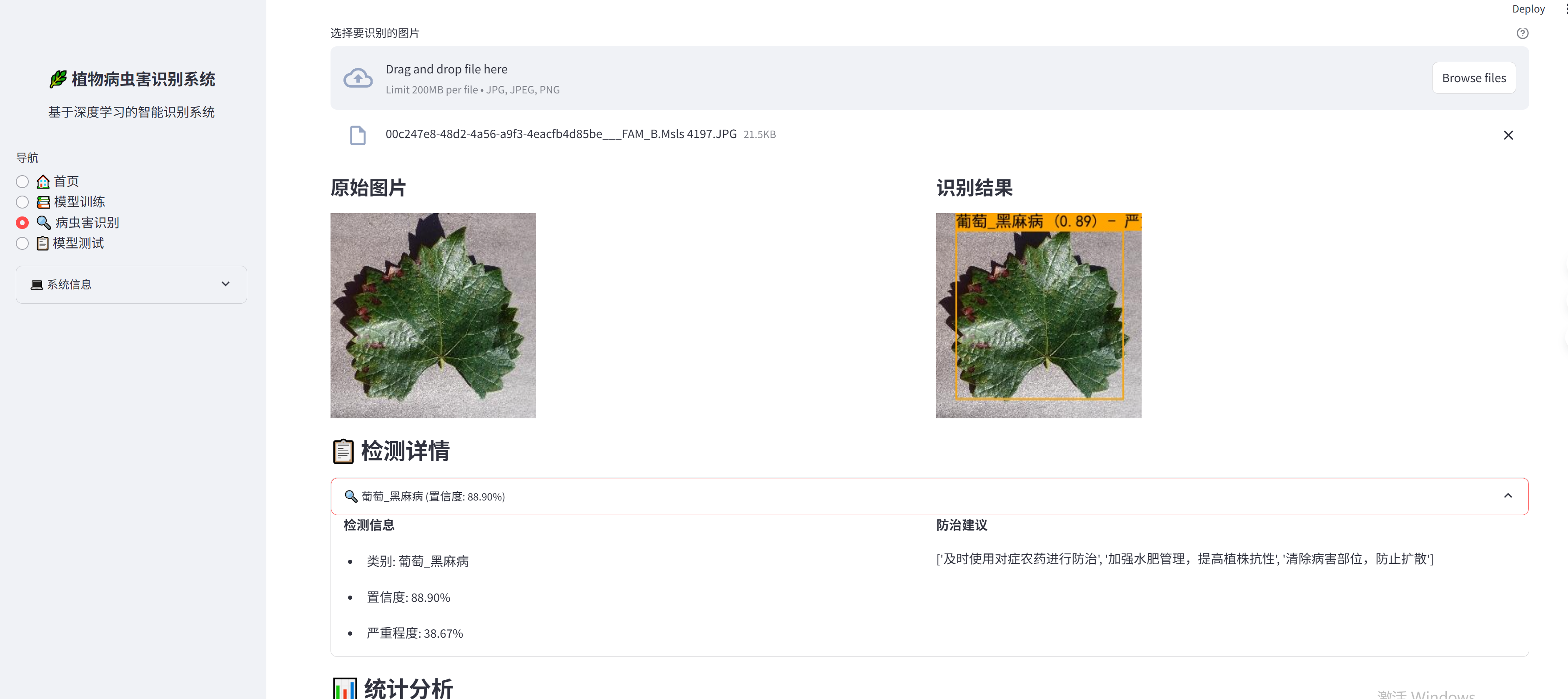Open the Deploy menu
Viewport: 1568px width, 699px height.
point(1528,9)
